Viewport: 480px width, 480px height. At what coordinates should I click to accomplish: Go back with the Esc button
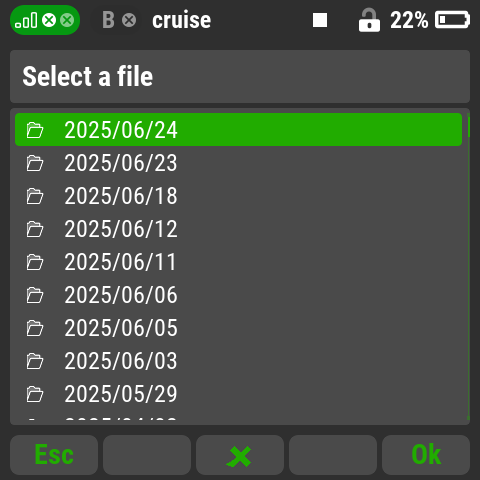pyautogui.click(x=54, y=455)
